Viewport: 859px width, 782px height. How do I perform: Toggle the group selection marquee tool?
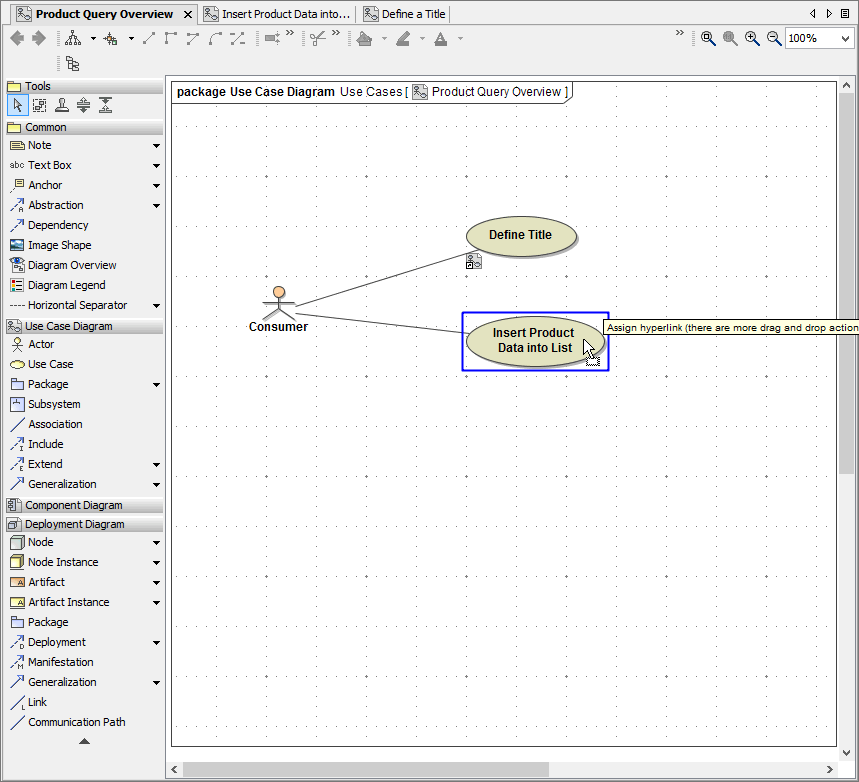point(39,106)
